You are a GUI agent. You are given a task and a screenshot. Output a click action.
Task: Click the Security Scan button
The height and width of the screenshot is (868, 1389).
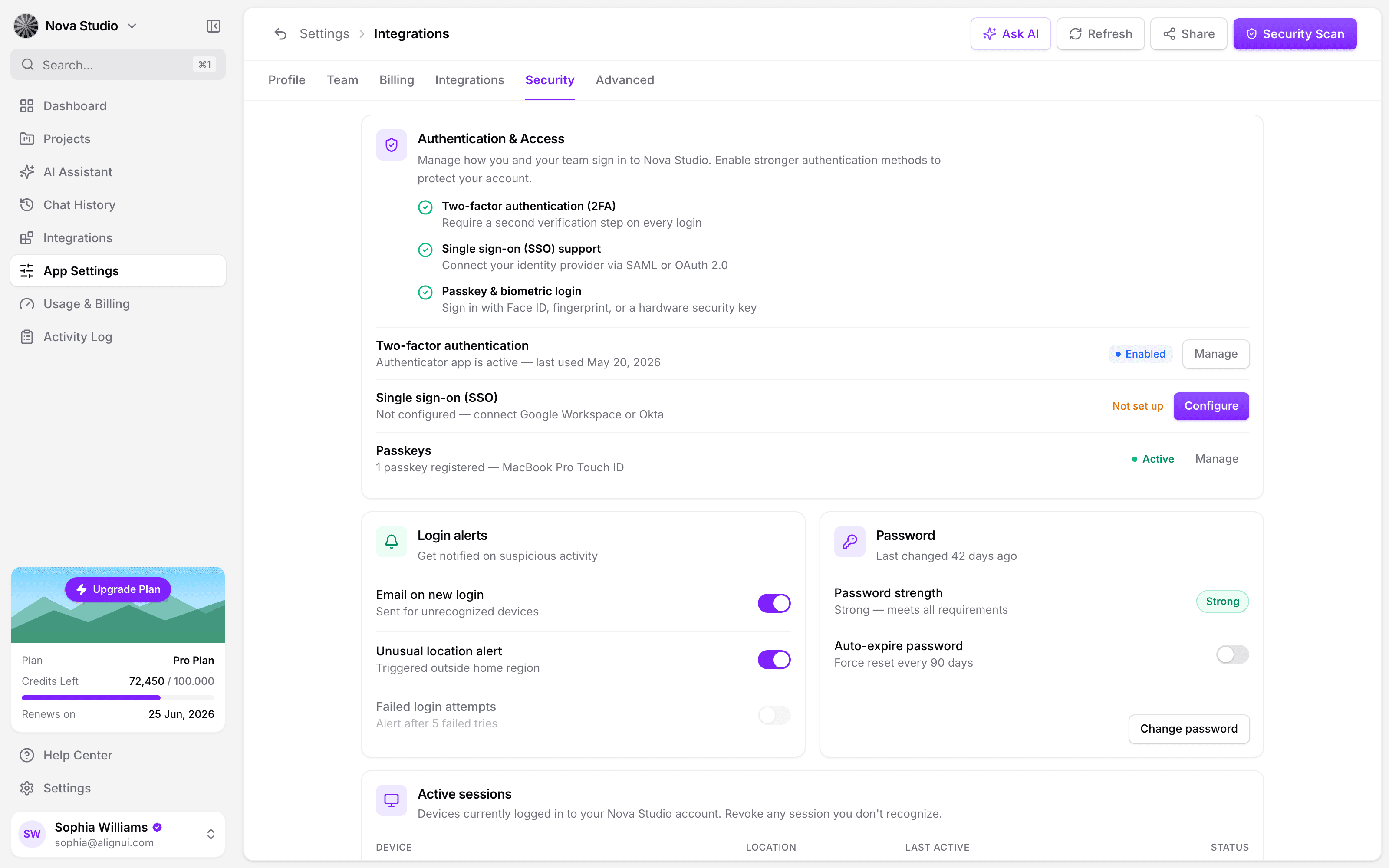[x=1295, y=34]
